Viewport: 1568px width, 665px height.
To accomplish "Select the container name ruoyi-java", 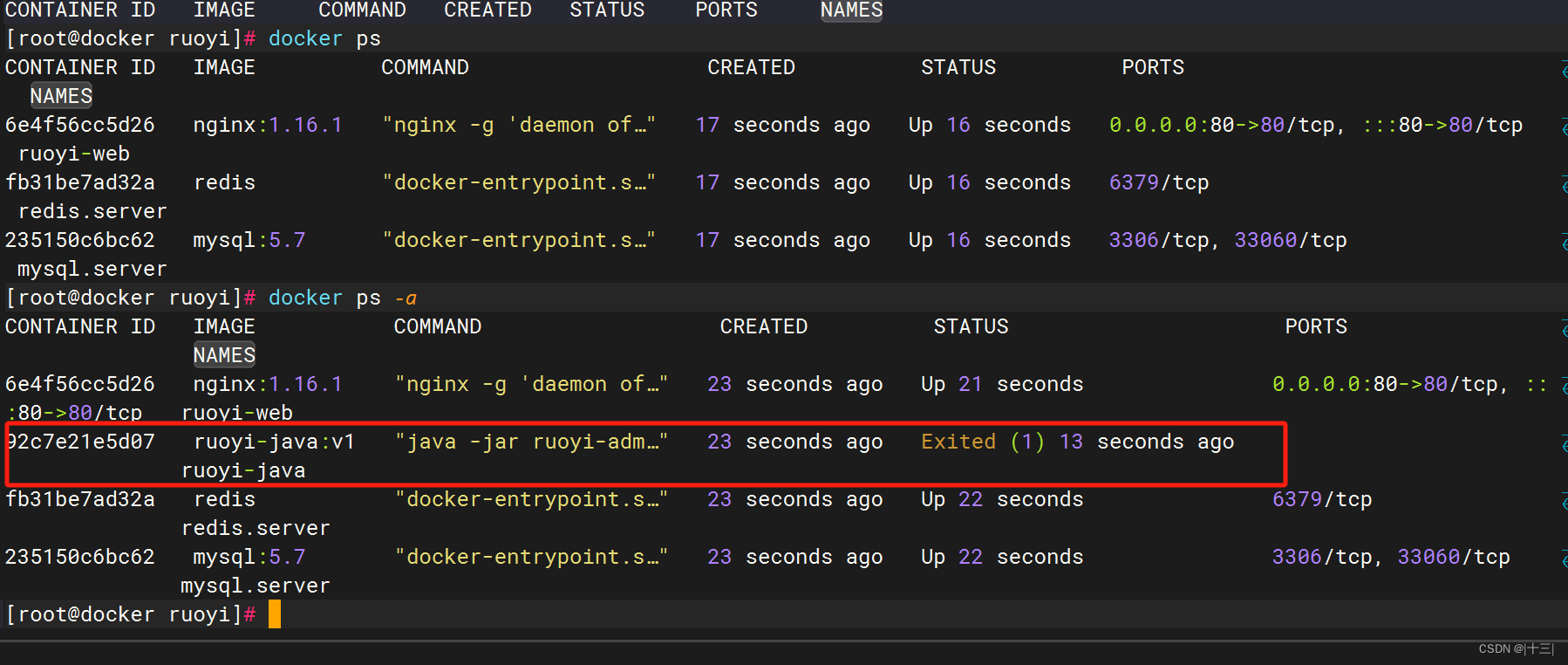I will pos(243,470).
